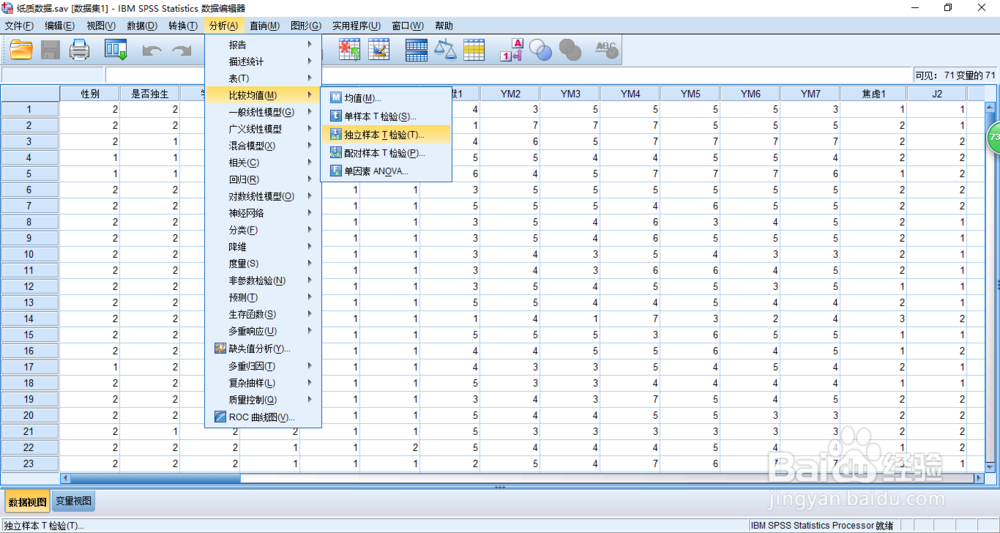The width and height of the screenshot is (1000, 533).
Task: Click the cell editor input bar
Action: [x=508, y=75]
